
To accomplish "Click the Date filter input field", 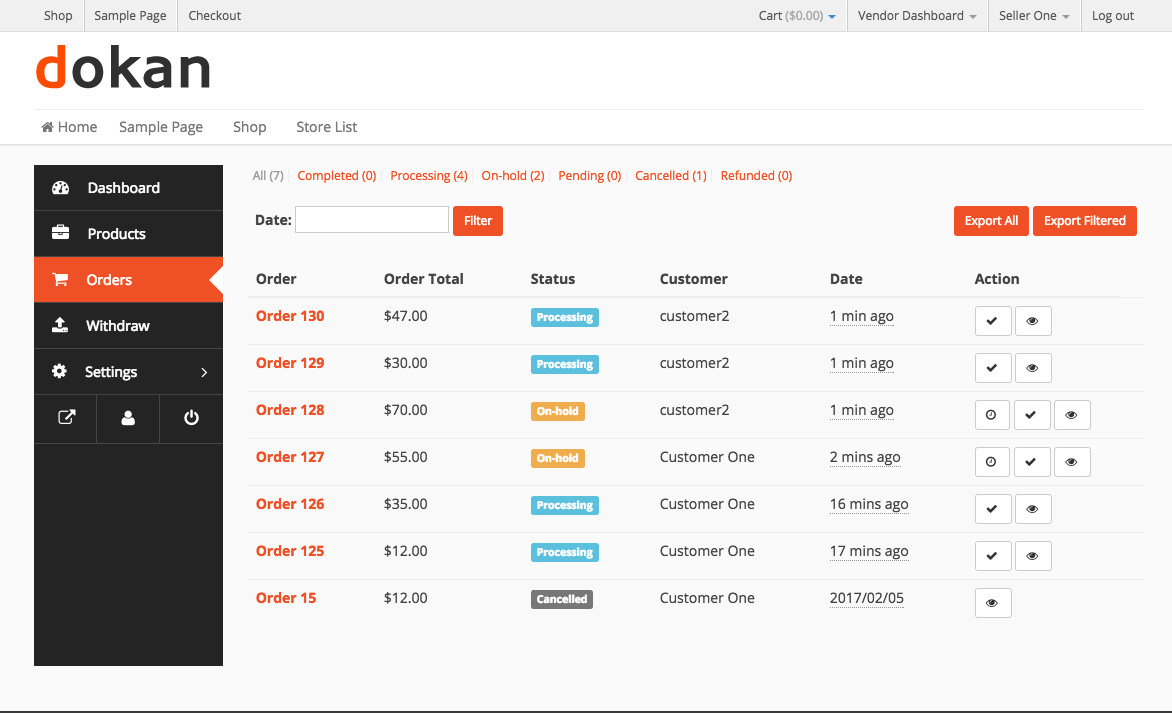I will pos(372,220).
